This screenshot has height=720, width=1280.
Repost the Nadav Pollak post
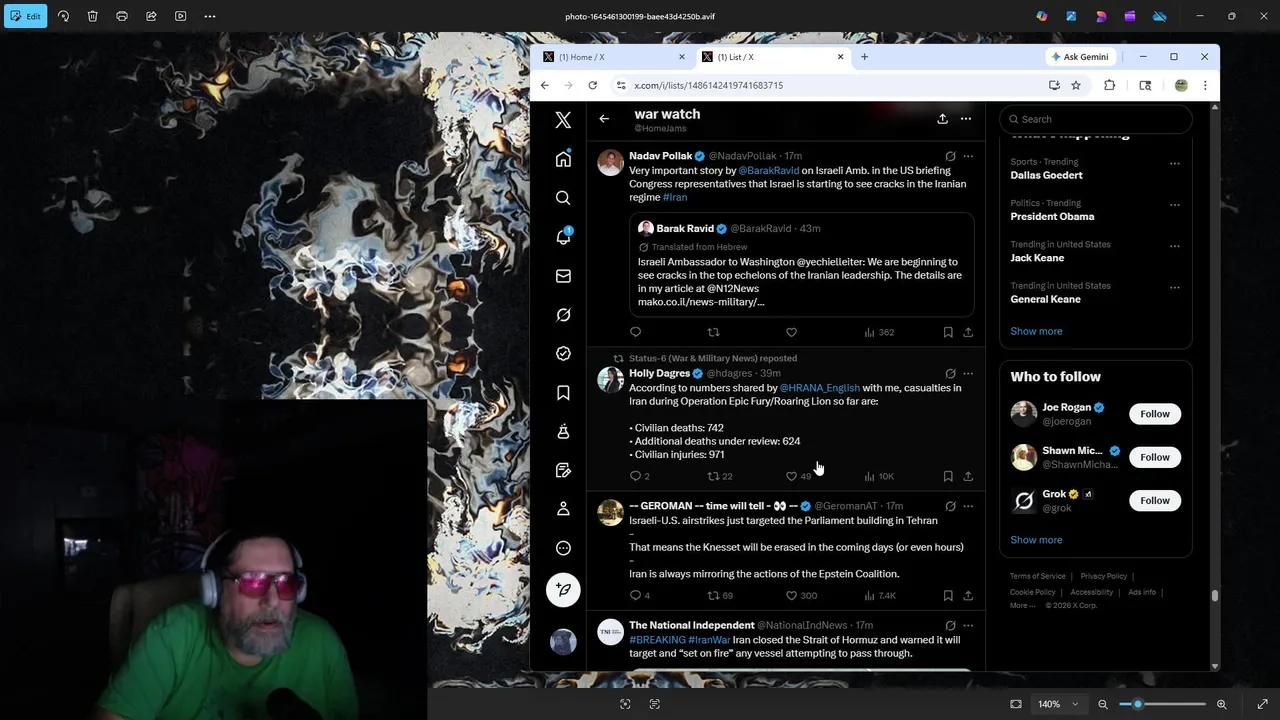713,332
